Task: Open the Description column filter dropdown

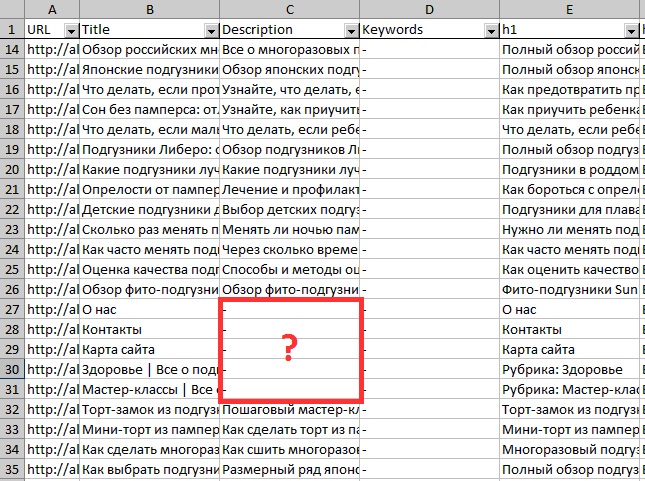Action: click(x=351, y=31)
